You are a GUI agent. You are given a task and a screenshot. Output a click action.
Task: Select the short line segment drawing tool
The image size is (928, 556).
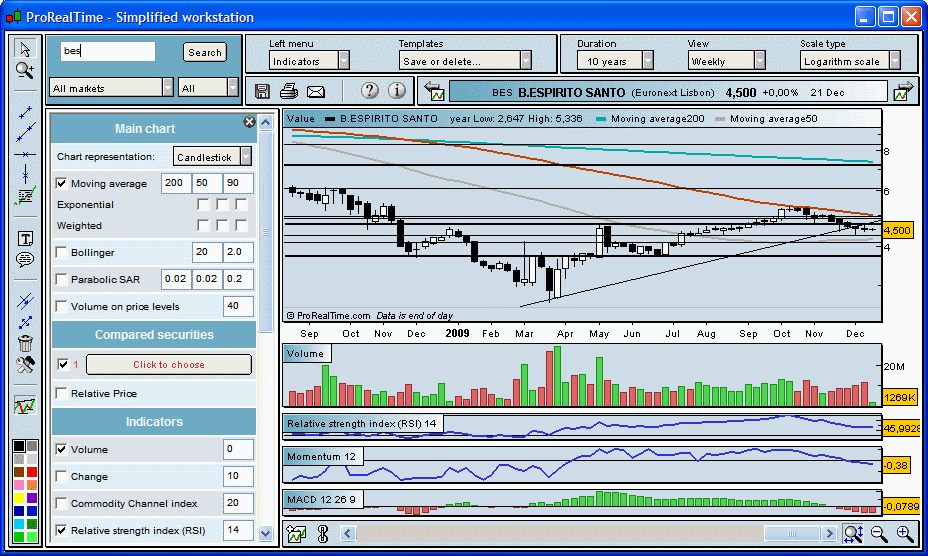[x=25, y=112]
